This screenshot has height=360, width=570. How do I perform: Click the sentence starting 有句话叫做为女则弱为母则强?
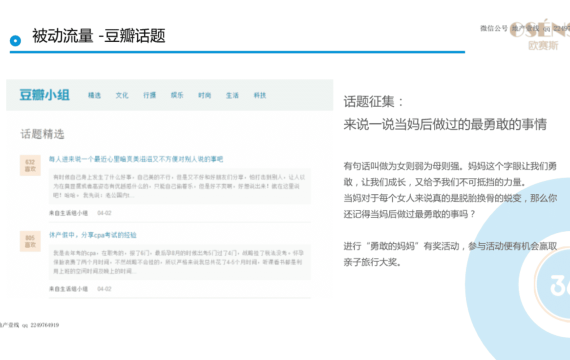(450, 174)
